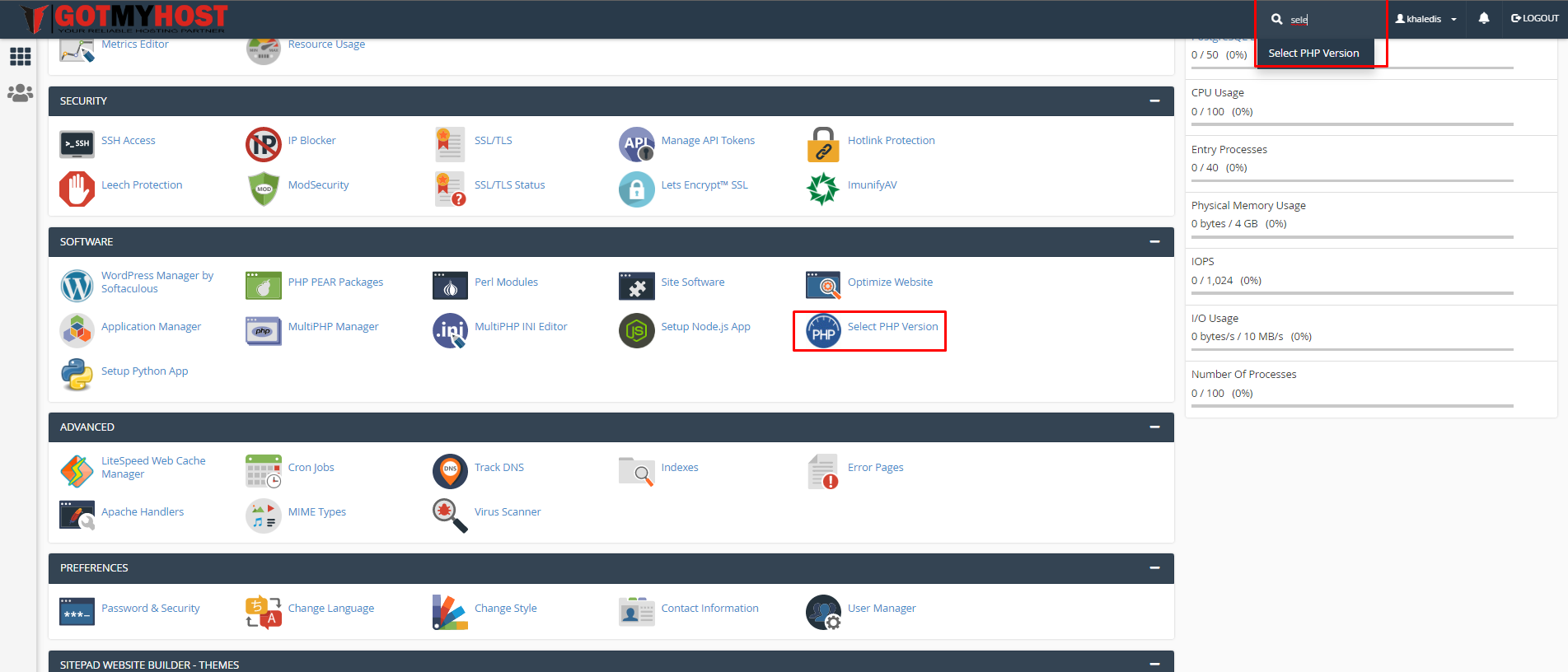Open the Virus Scanner icon

point(450,516)
